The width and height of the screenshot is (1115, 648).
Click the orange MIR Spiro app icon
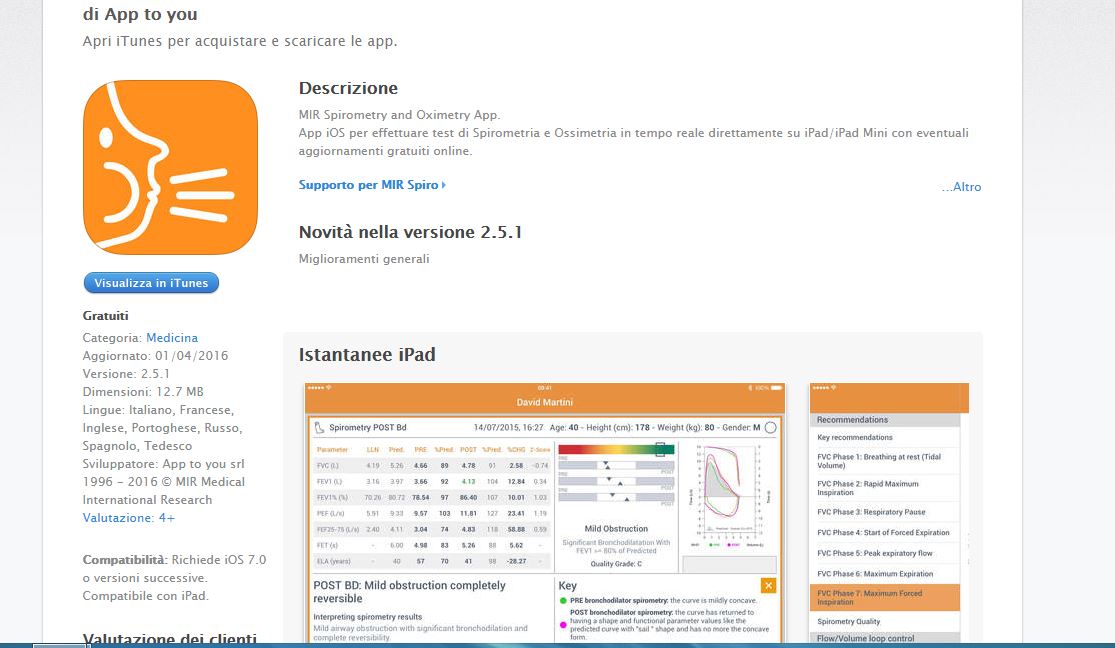pos(170,167)
